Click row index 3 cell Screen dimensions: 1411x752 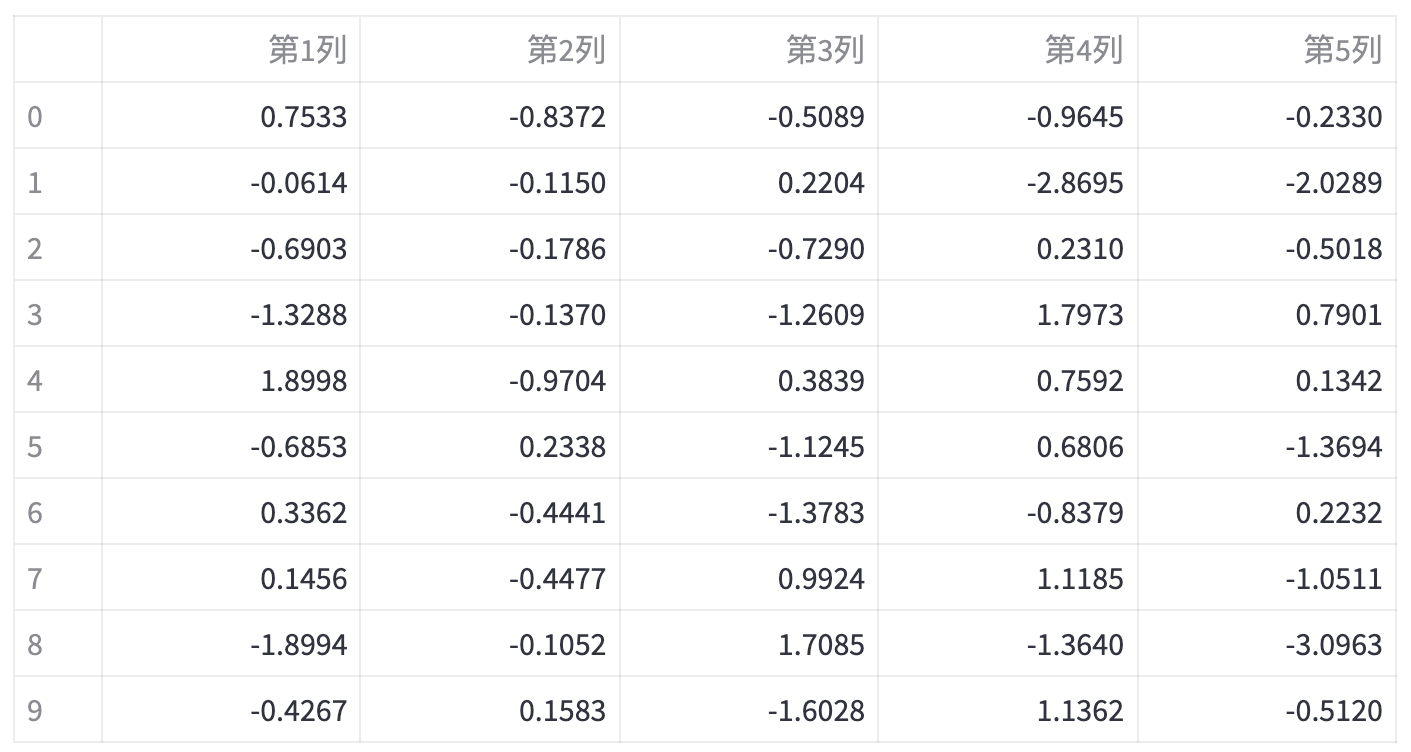tap(57, 315)
